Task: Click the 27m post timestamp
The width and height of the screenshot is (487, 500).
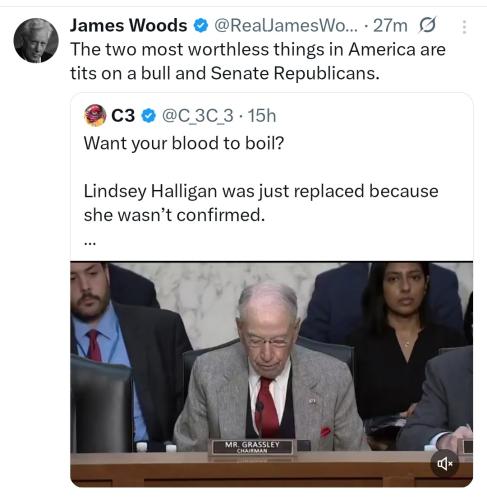Action: 390,26
